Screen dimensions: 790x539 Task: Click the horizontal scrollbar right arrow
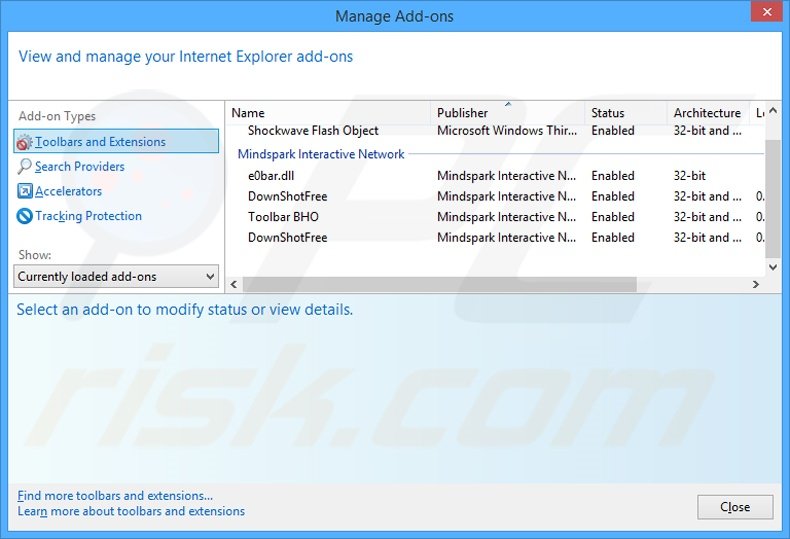click(756, 285)
